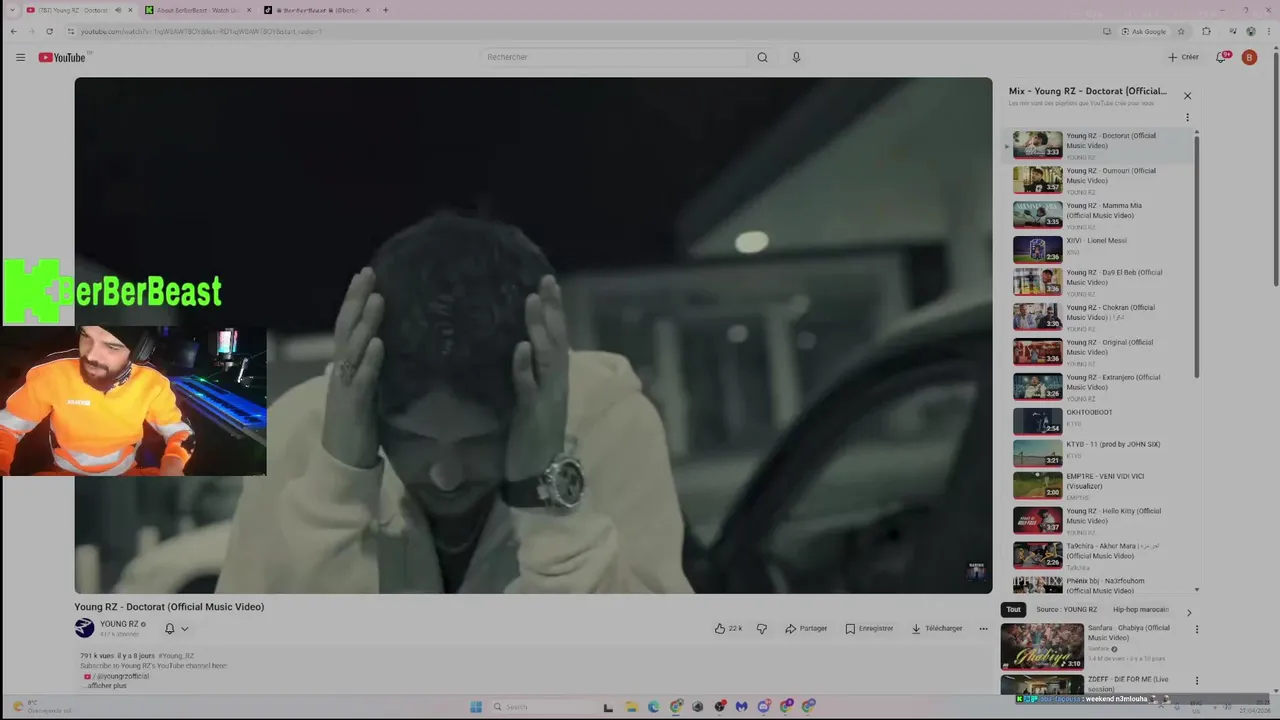Show more filter chips with arrow
Screen dimensions: 1280x720
pyautogui.click(x=1189, y=611)
